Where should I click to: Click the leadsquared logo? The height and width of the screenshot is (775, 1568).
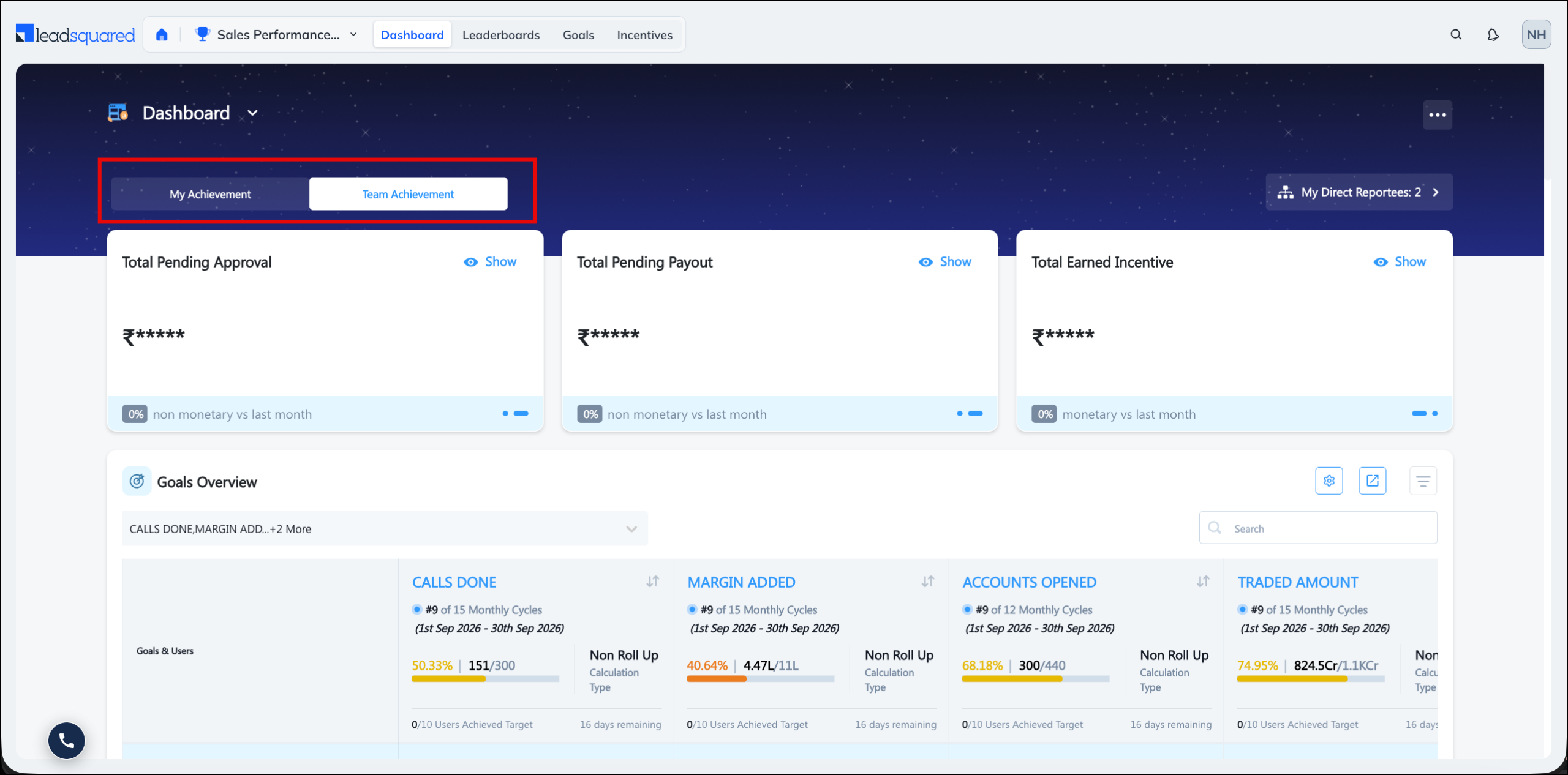[x=75, y=35]
